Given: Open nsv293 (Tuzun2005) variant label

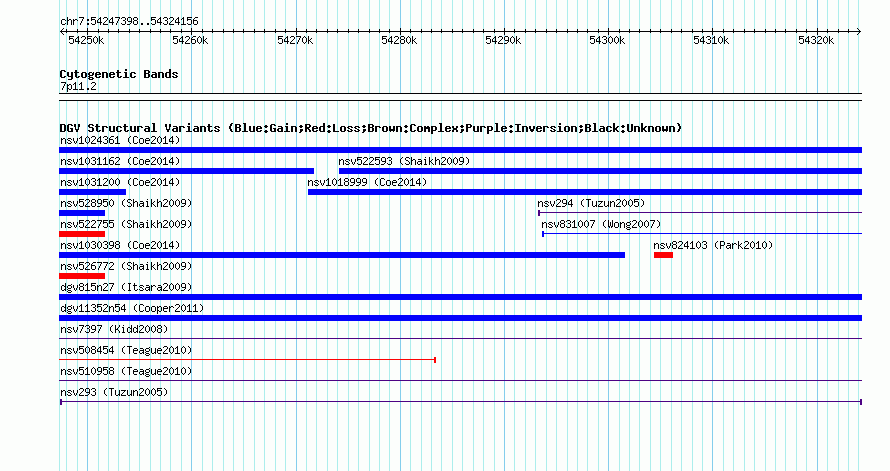Looking at the screenshot, I should click(114, 392).
